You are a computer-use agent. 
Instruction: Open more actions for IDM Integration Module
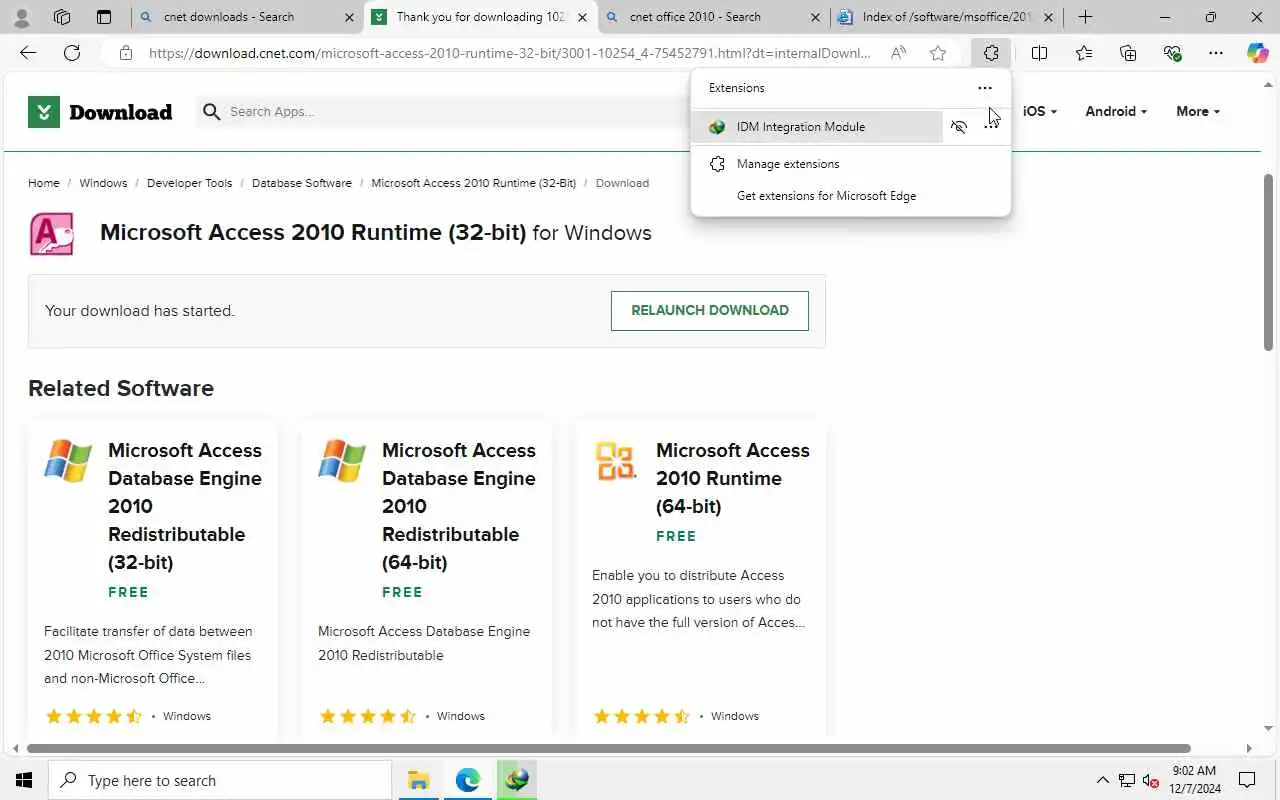click(x=991, y=127)
